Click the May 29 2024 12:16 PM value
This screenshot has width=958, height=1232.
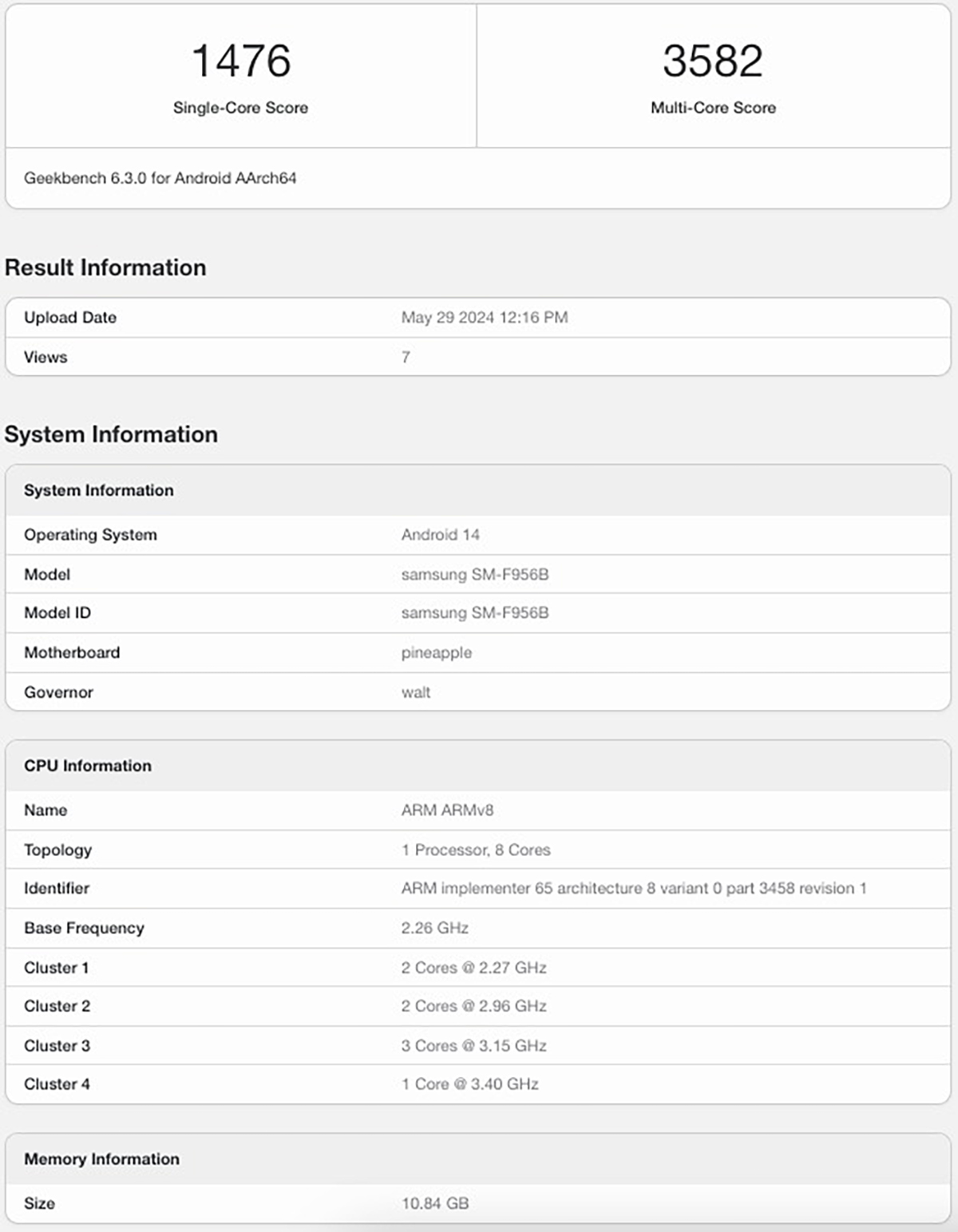pyautogui.click(x=485, y=318)
